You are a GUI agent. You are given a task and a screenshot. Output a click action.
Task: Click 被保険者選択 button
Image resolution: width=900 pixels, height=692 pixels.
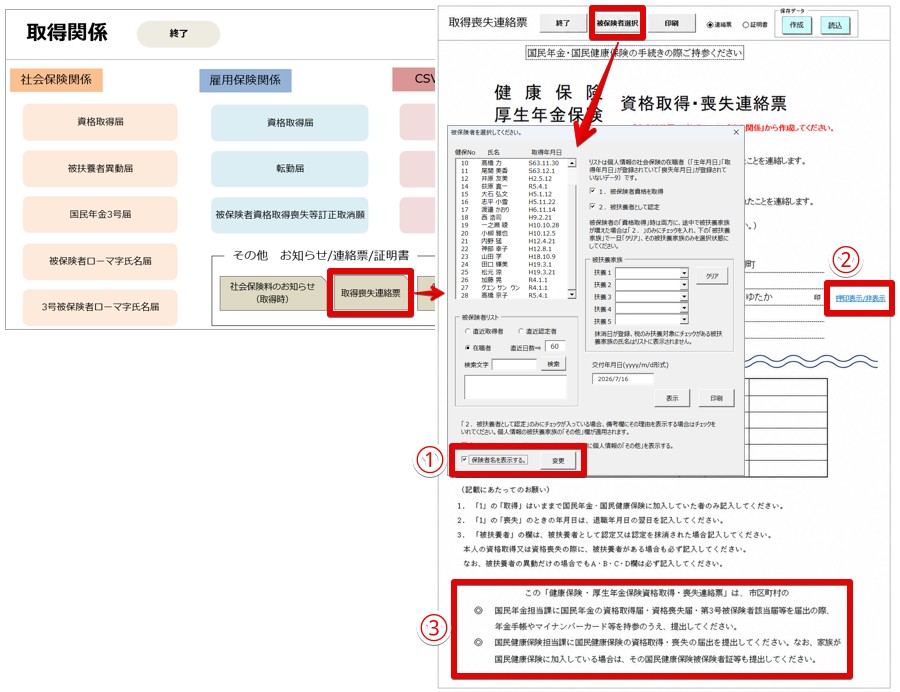(x=617, y=23)
